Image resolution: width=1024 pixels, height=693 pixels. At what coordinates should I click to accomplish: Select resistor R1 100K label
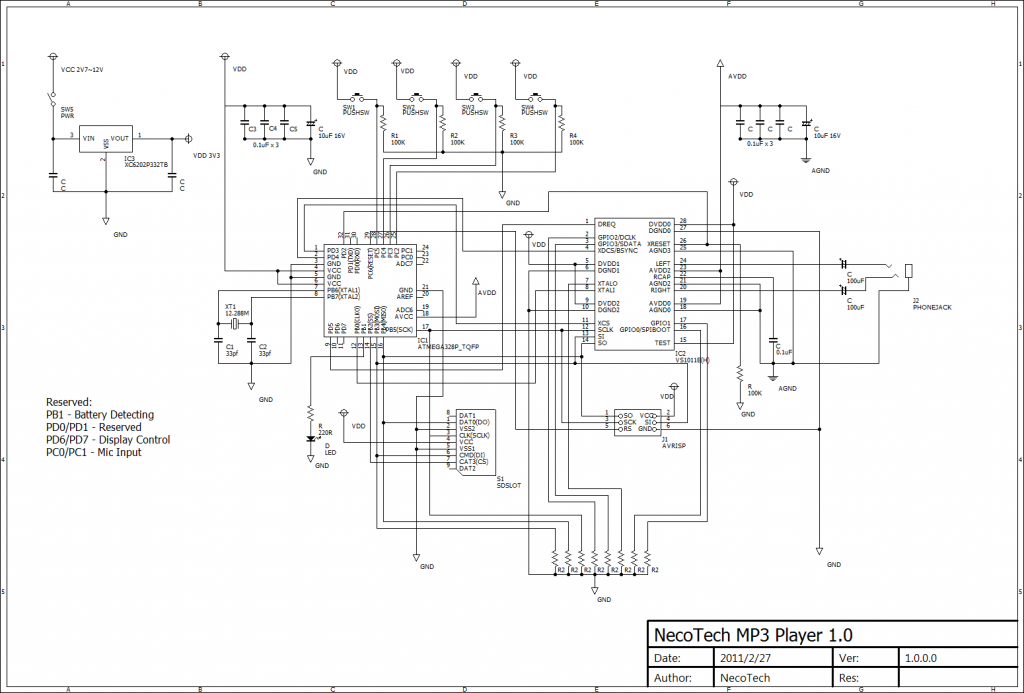click(398, 139)
